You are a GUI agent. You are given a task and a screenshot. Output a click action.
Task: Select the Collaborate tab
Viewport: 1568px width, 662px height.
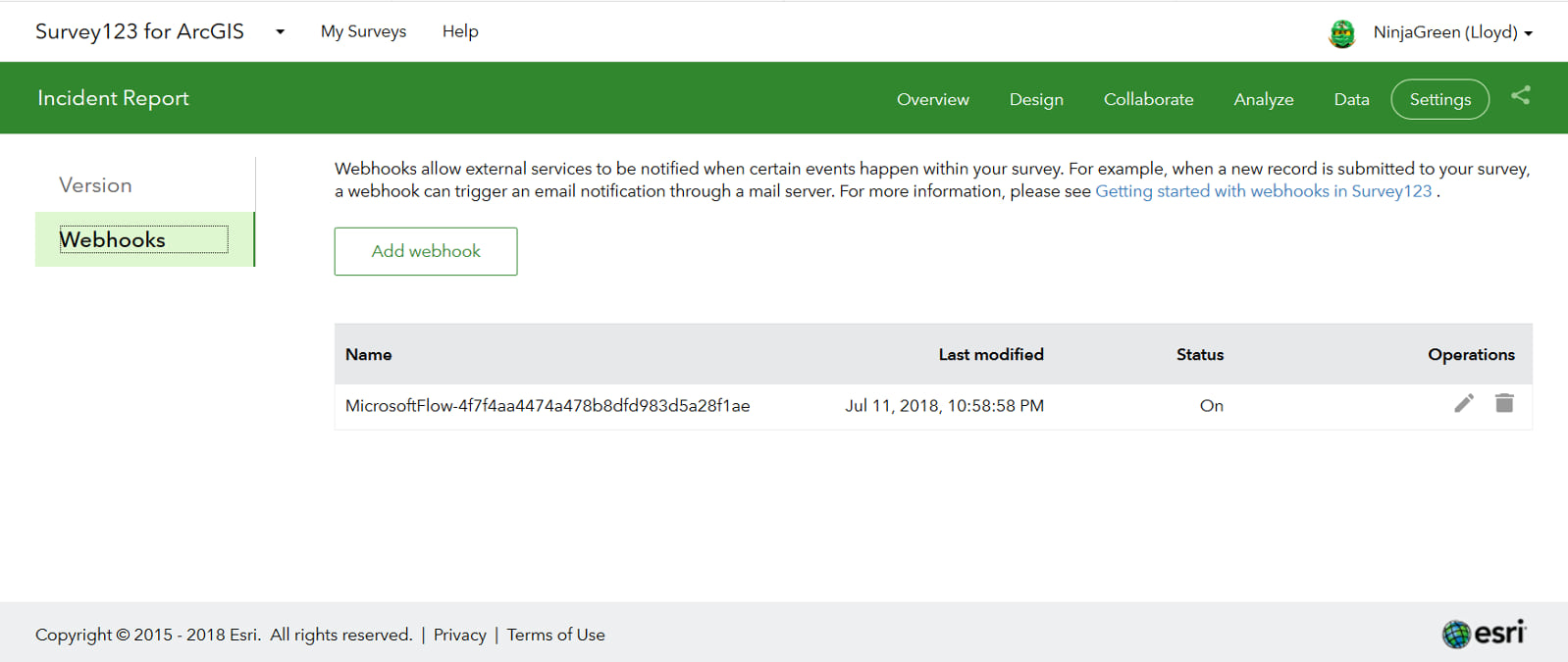tap(1148, 99)
